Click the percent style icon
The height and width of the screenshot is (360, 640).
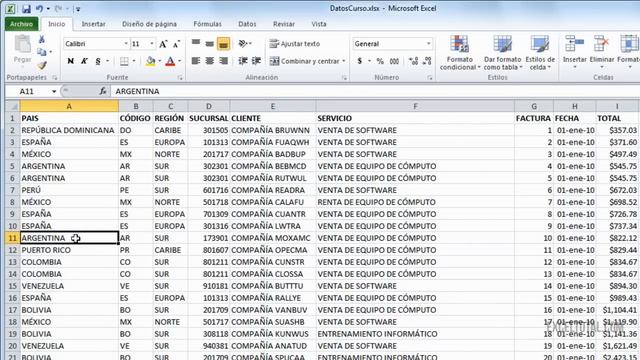pos(380,61)
